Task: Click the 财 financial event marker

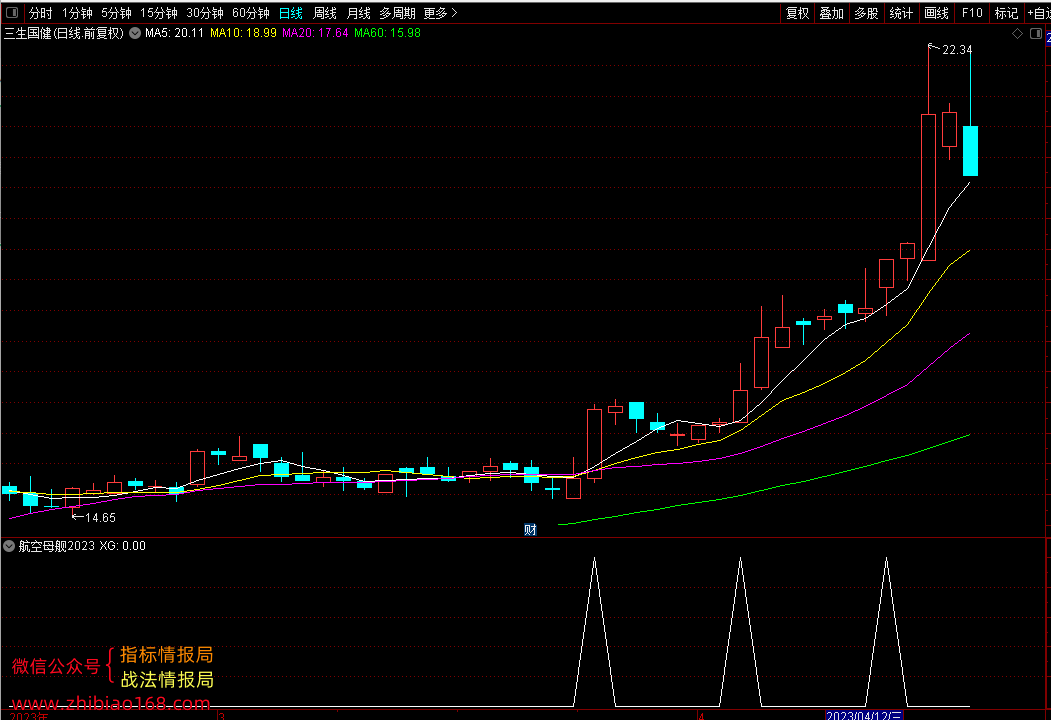Action: (530, 530)
